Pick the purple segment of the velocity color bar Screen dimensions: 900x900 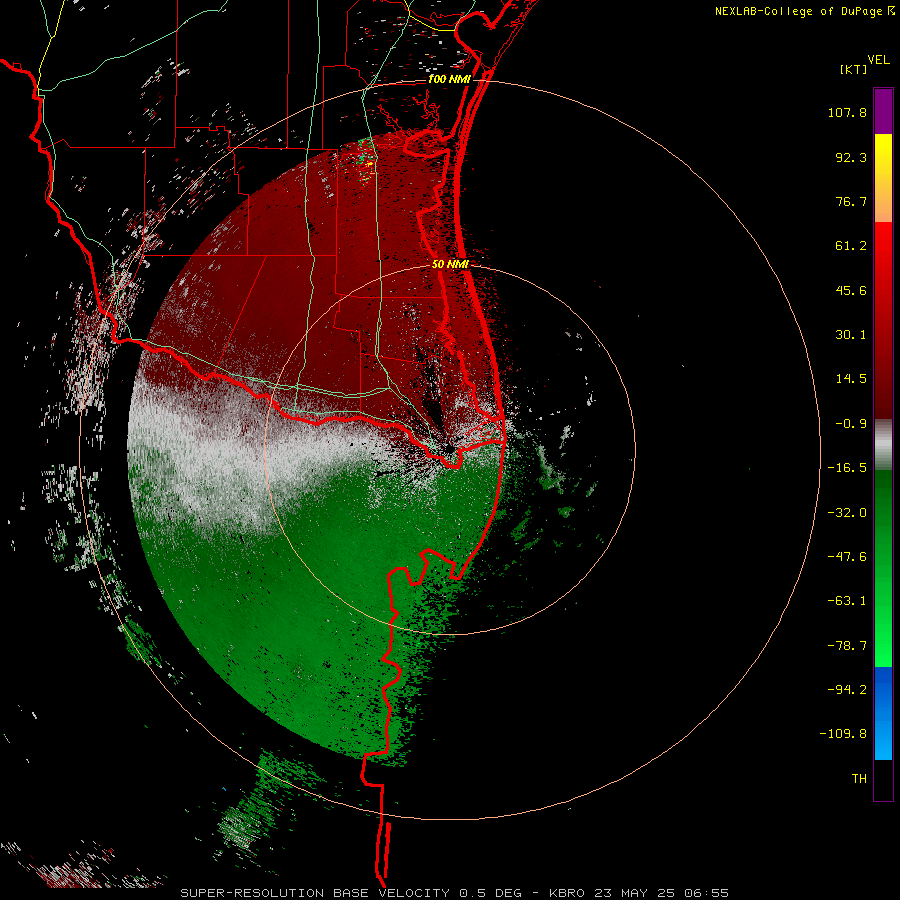[x=883, y=111]
